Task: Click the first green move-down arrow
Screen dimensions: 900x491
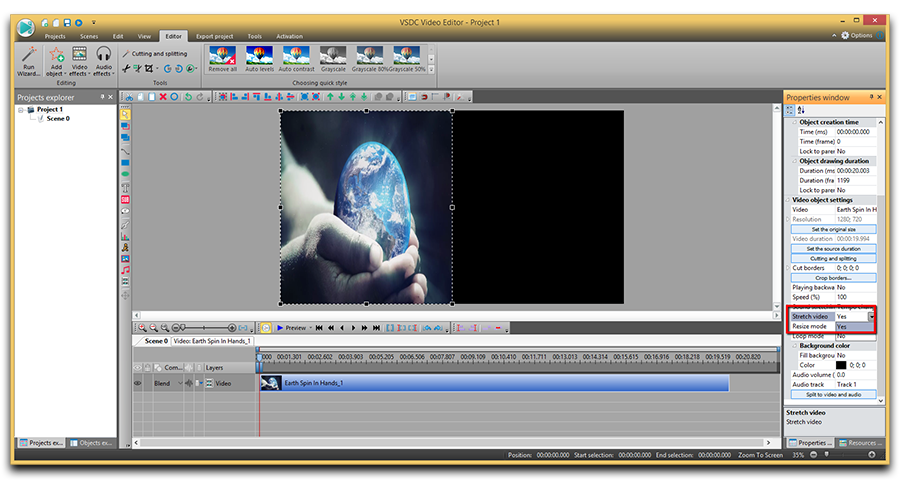Action: click(x=342, y=97)
